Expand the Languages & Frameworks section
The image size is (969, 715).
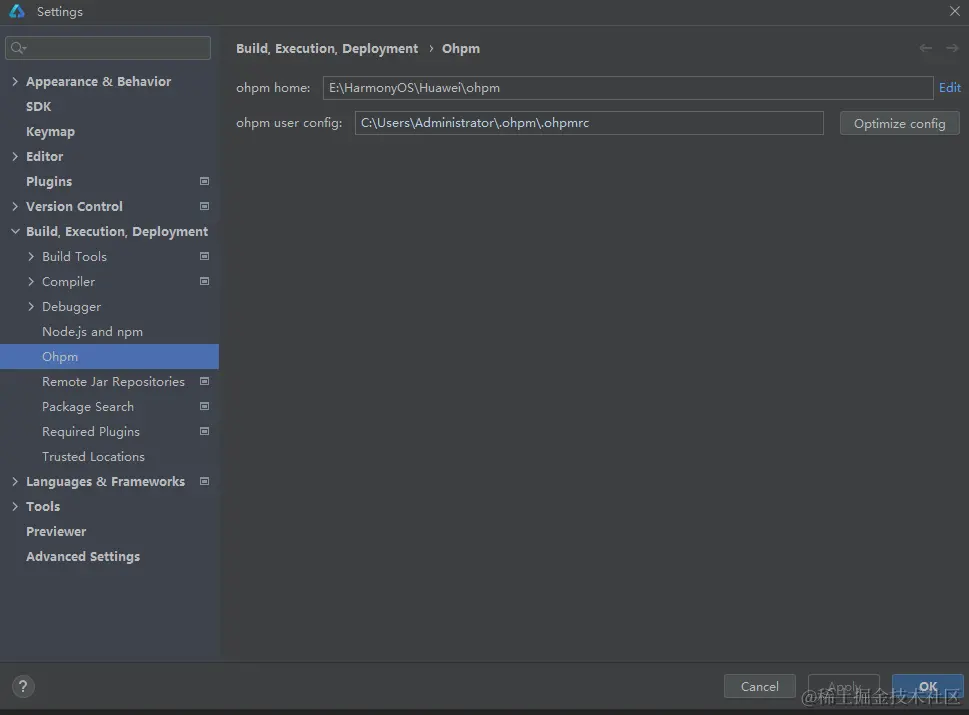[x=15, y=481]
